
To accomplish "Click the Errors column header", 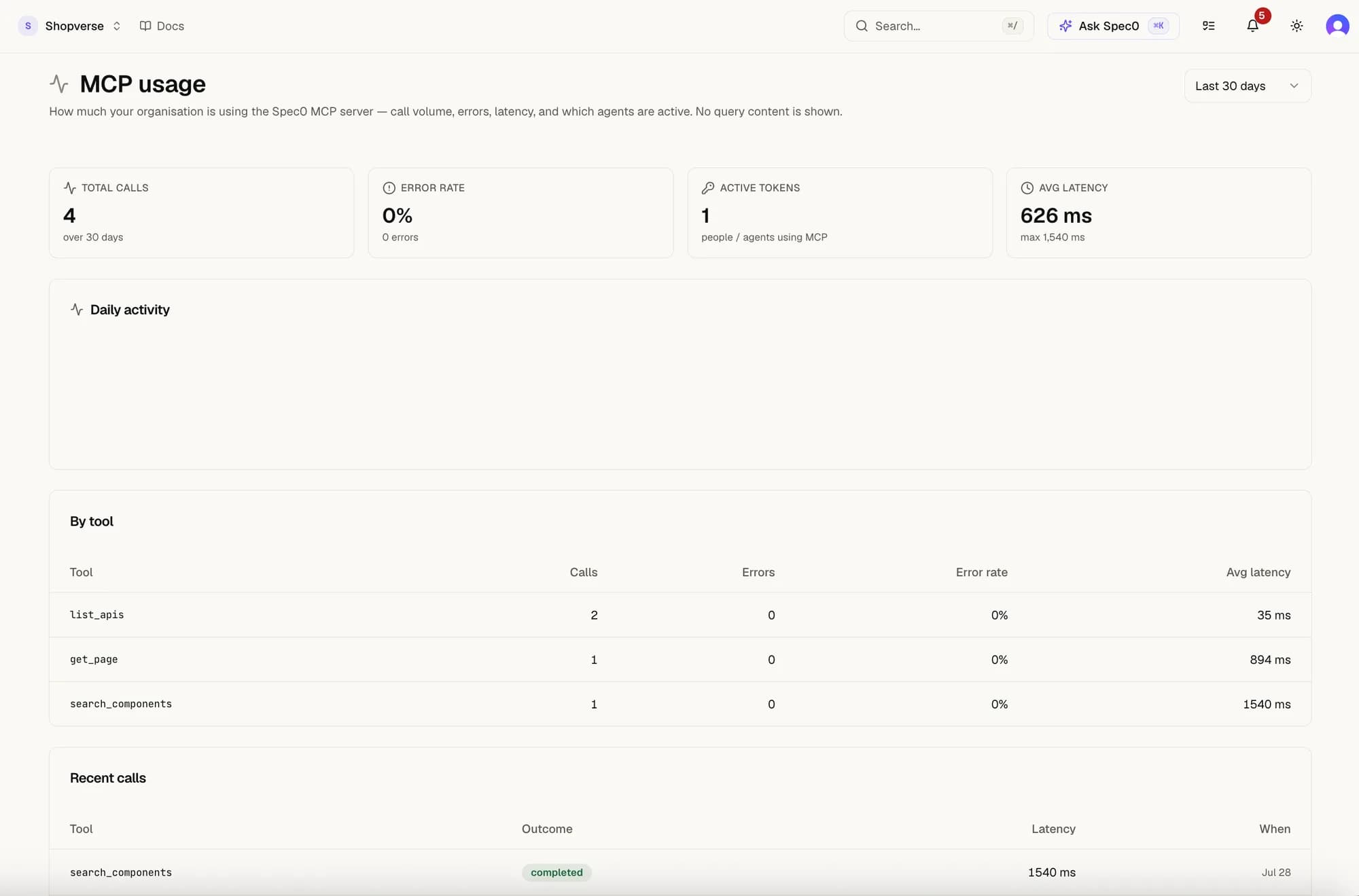I will pyautogui.click(x=758, y=572).
